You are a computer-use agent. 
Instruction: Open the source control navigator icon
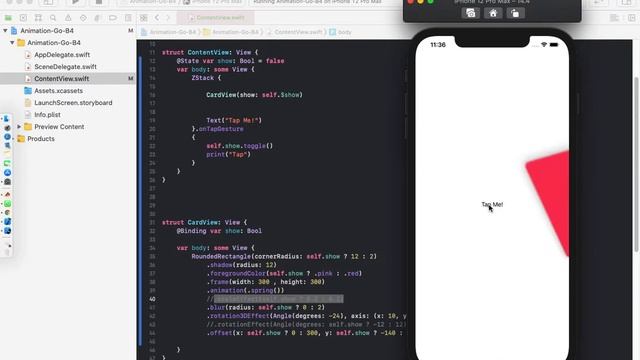(23, 18)
